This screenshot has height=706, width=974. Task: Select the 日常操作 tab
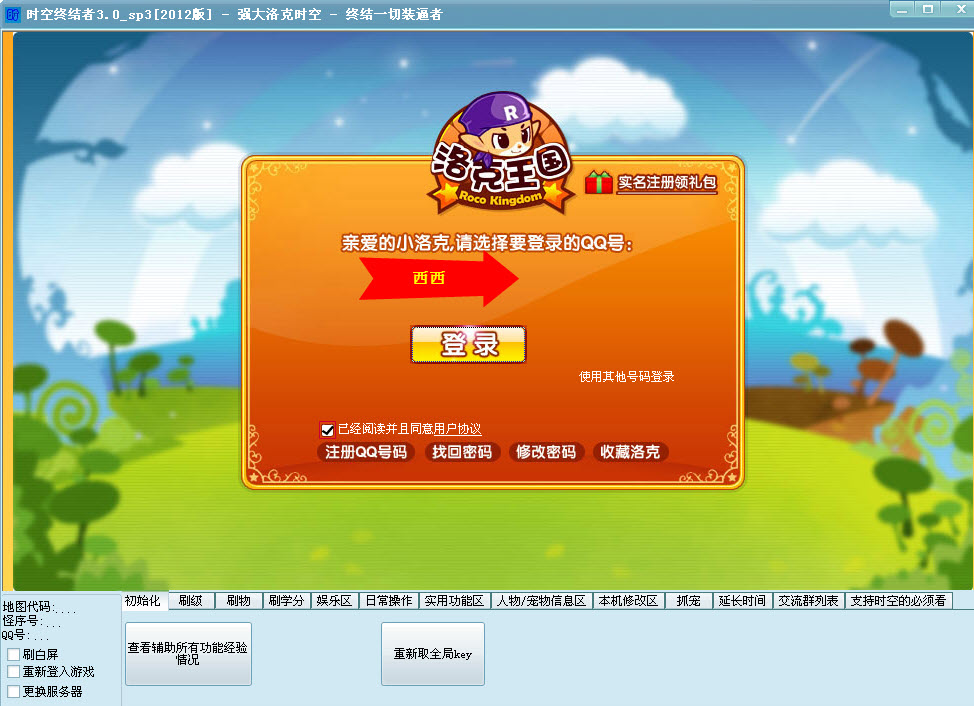point(389,600)
